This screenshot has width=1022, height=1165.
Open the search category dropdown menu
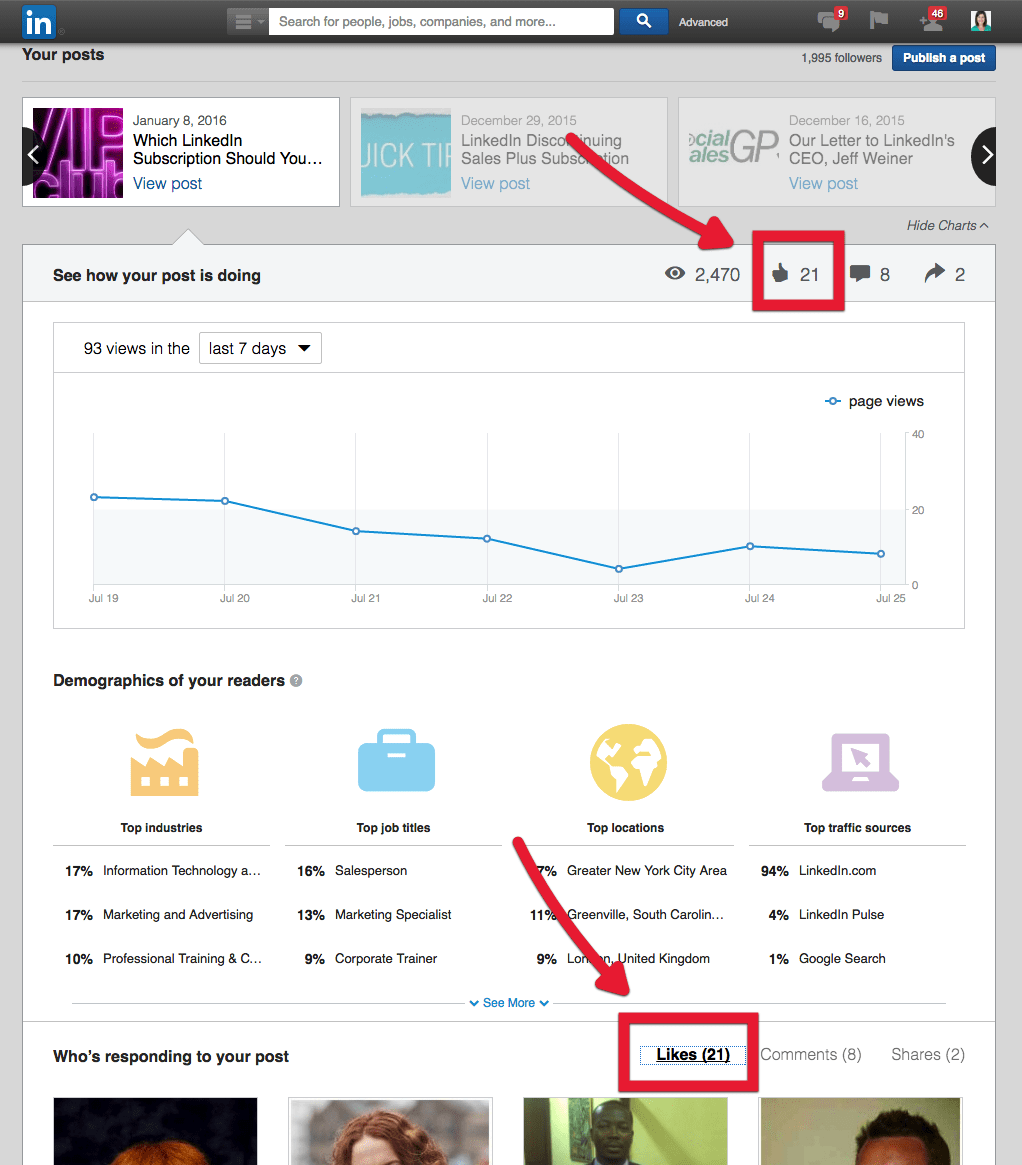(x=247, y=21)
